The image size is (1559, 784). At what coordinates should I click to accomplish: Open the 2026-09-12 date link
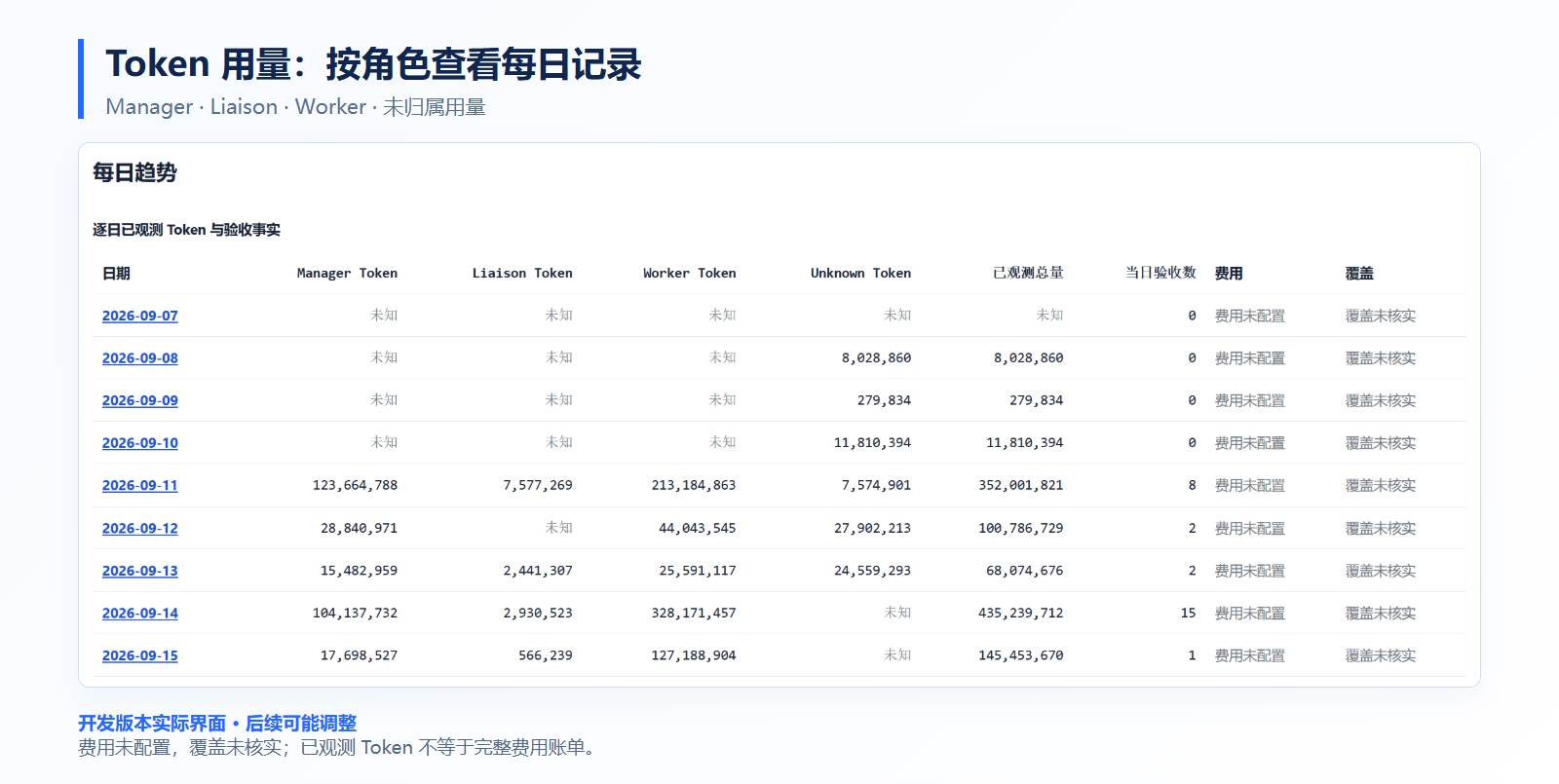(140, 528)
